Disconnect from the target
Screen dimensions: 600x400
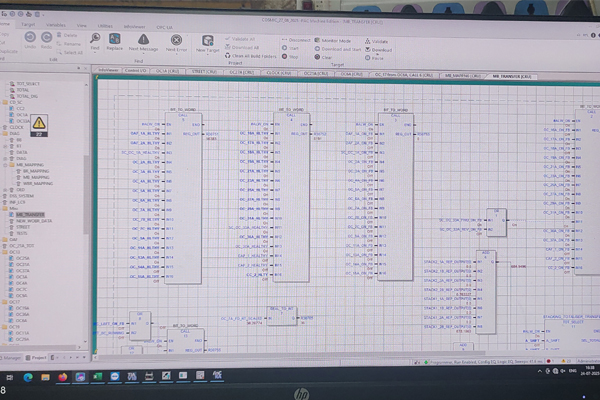point(296,40)
